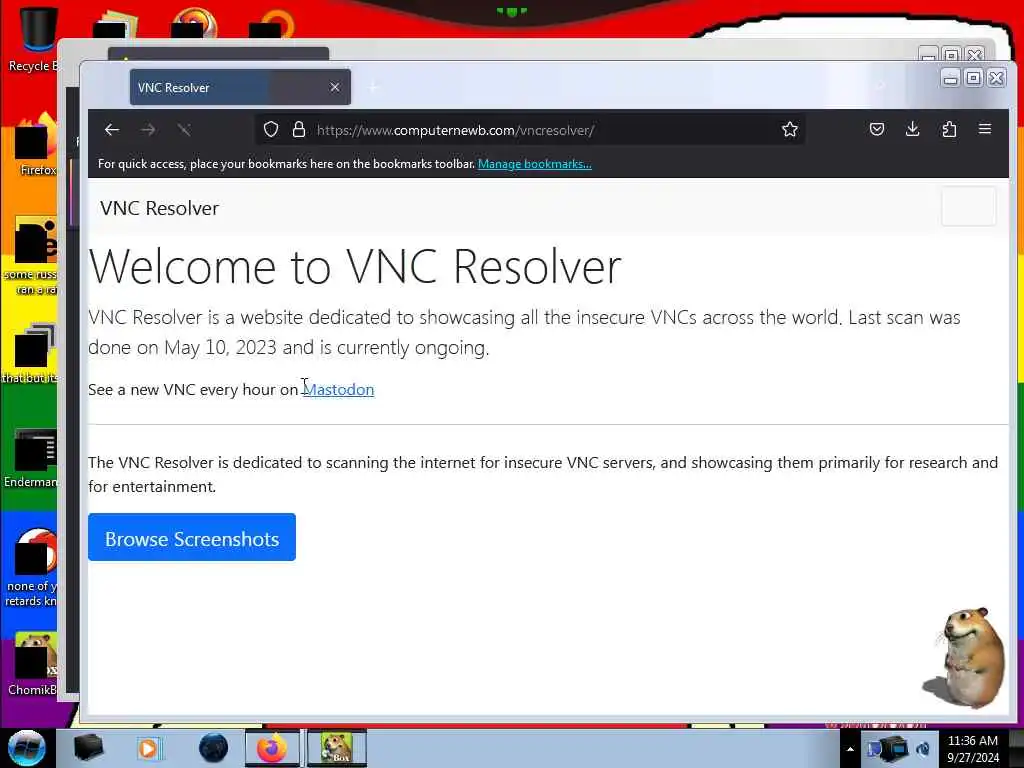Image resolution: width=1024 pixels, height=768 pixels.
Task: Select the VNC Resolver tab
Action: 240,87
